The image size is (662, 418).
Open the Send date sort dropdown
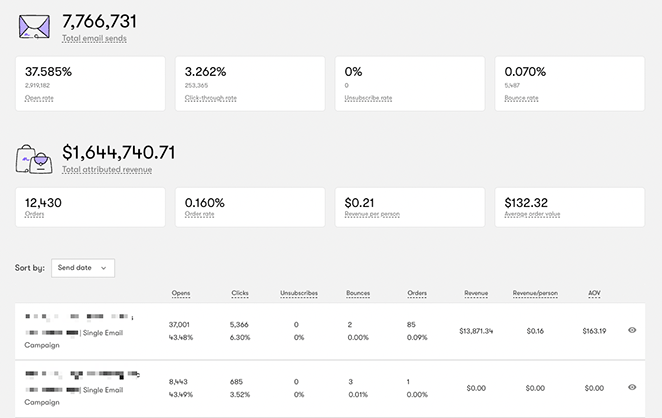click(x=83, y=268)
